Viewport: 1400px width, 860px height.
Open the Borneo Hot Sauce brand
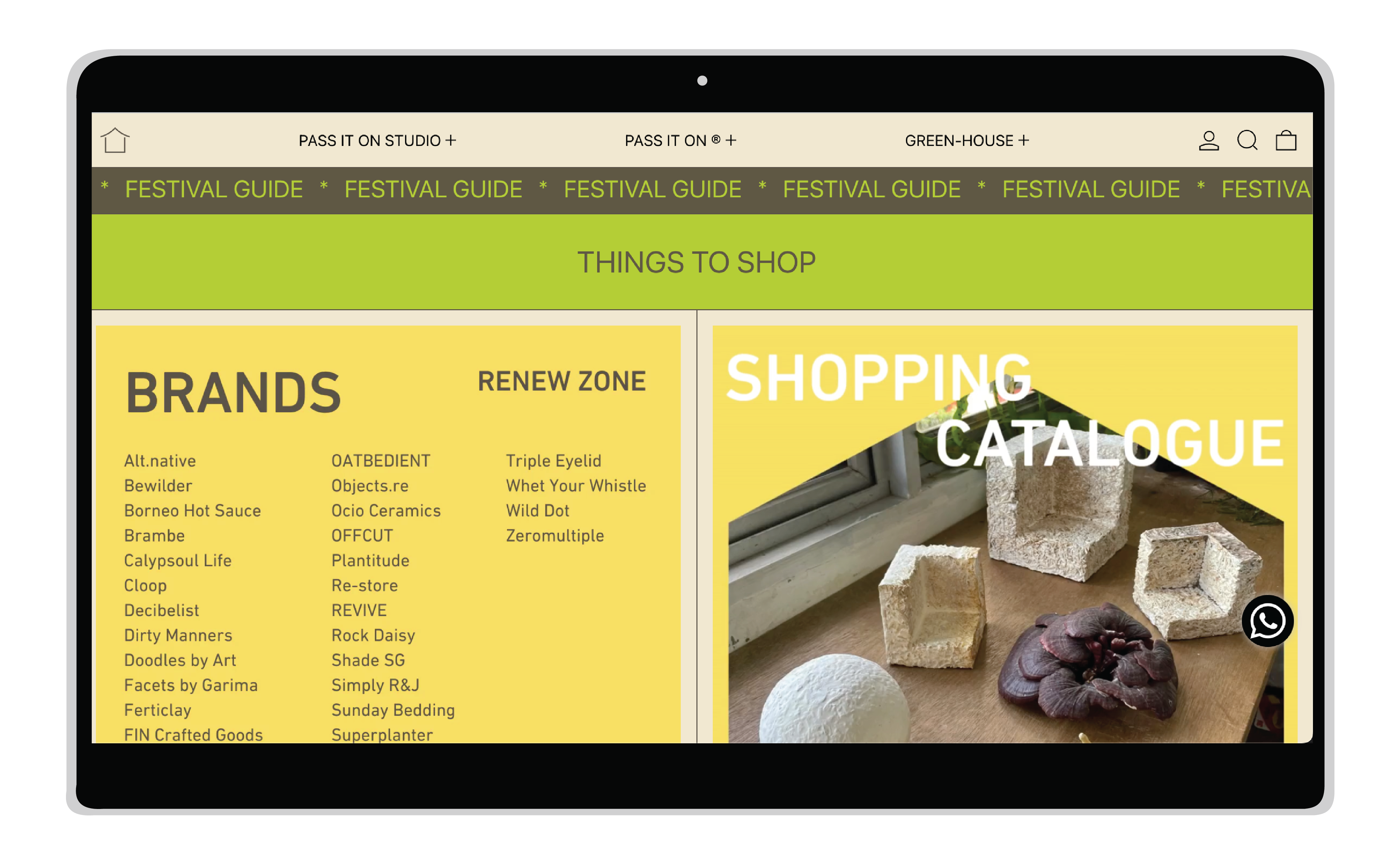192,511
